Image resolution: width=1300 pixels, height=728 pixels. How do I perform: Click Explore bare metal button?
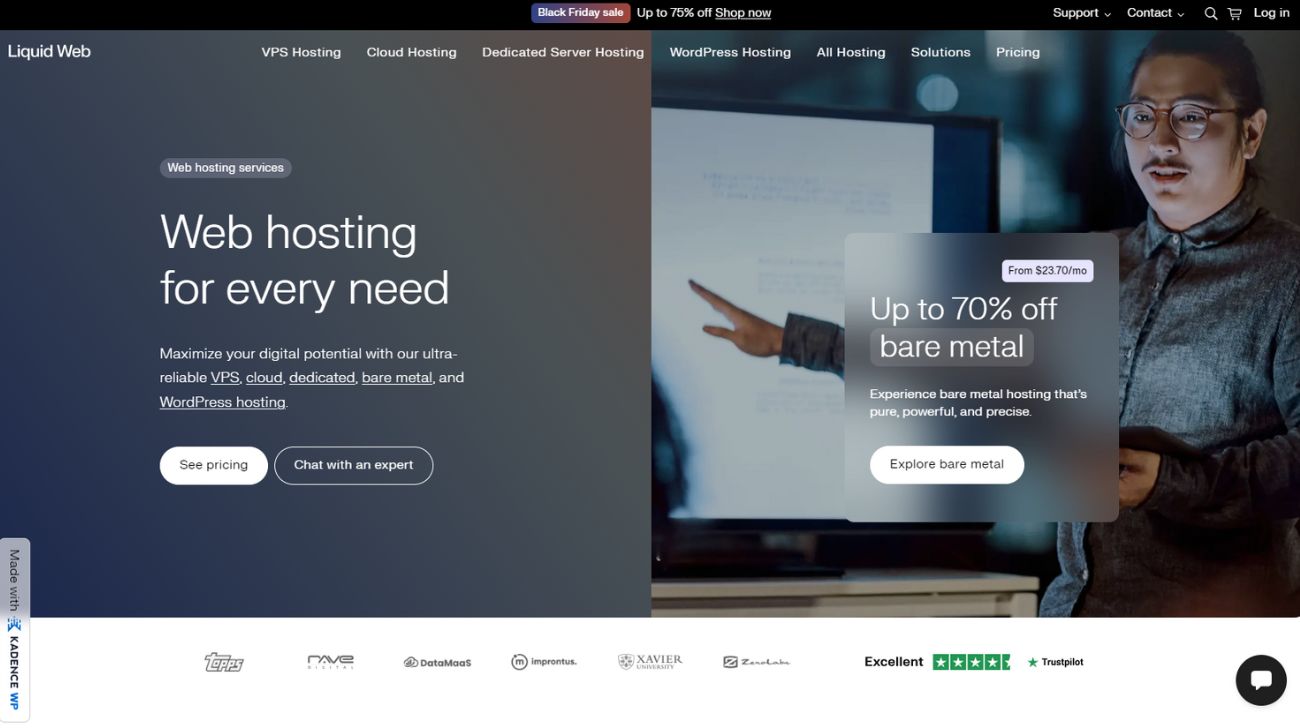coord(947,464)
